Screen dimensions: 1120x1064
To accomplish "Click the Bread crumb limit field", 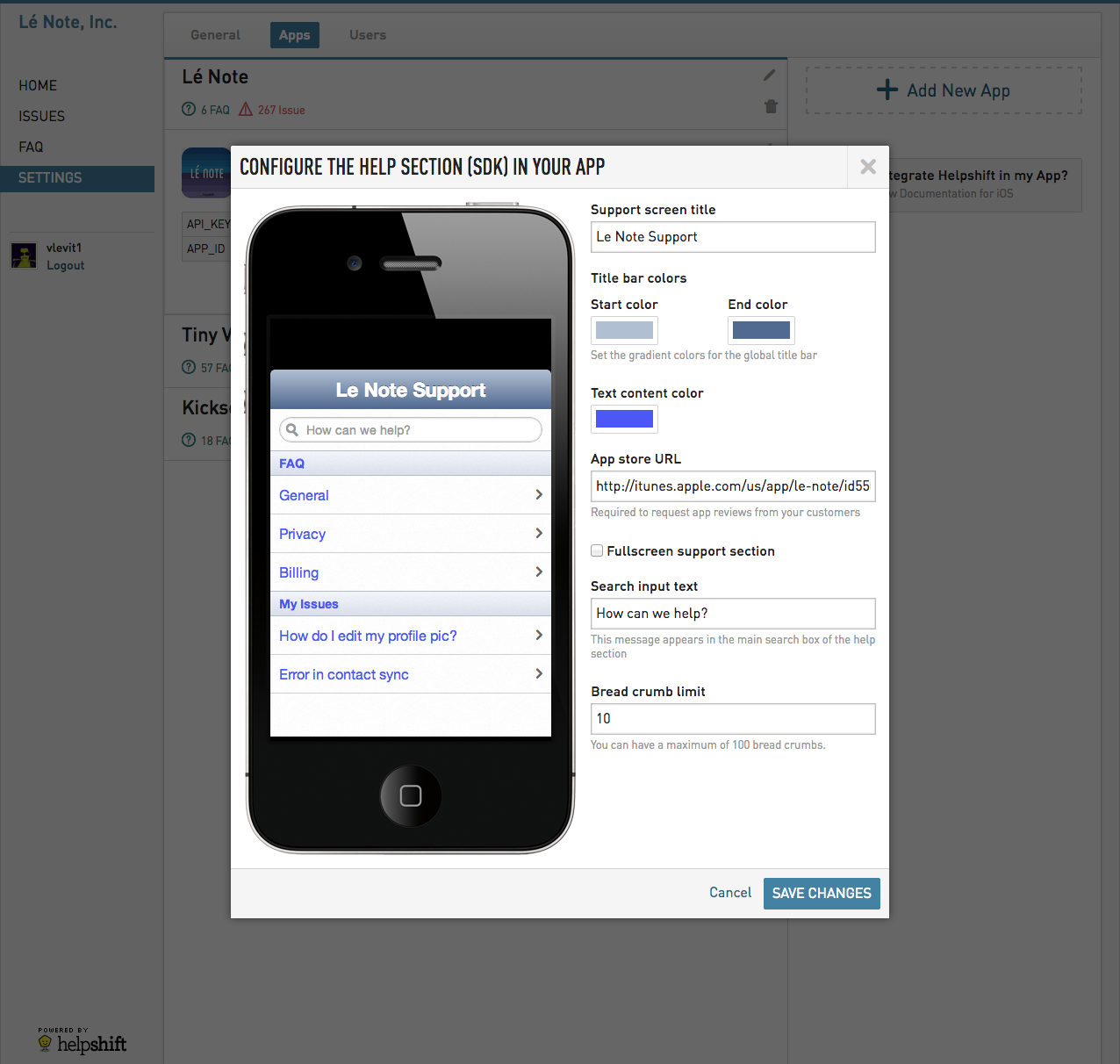I will click(733, 719).
